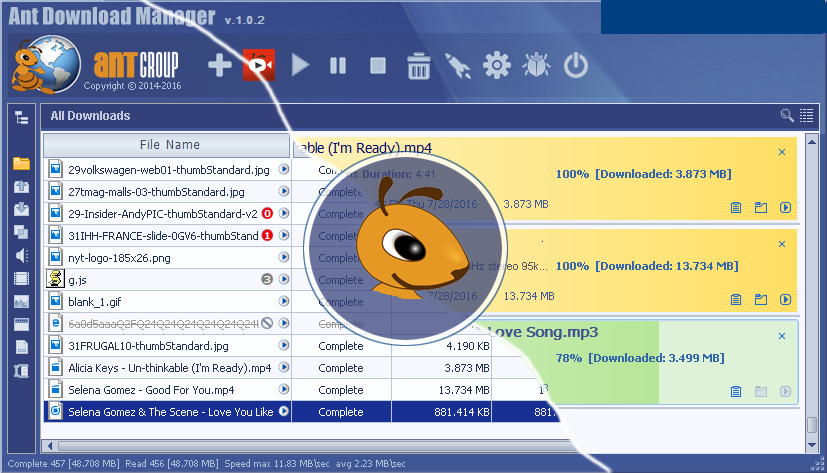
Task: Open search with the magnifier icon
Action: 787,115
